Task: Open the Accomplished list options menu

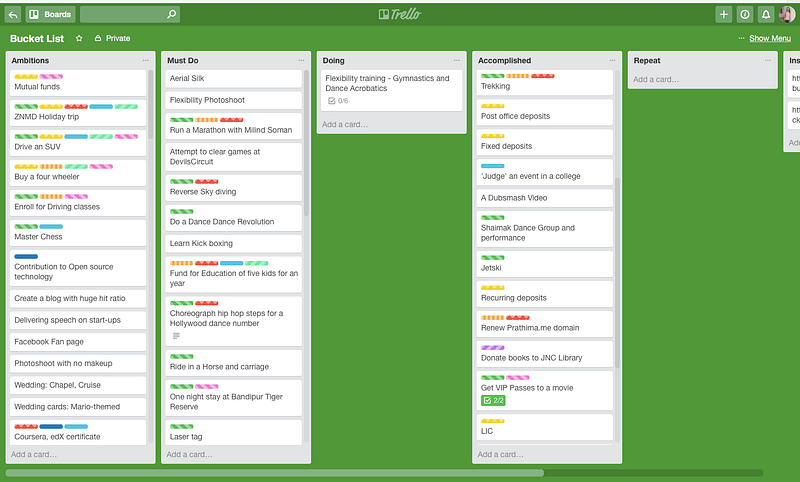Action: coord(611,61)
